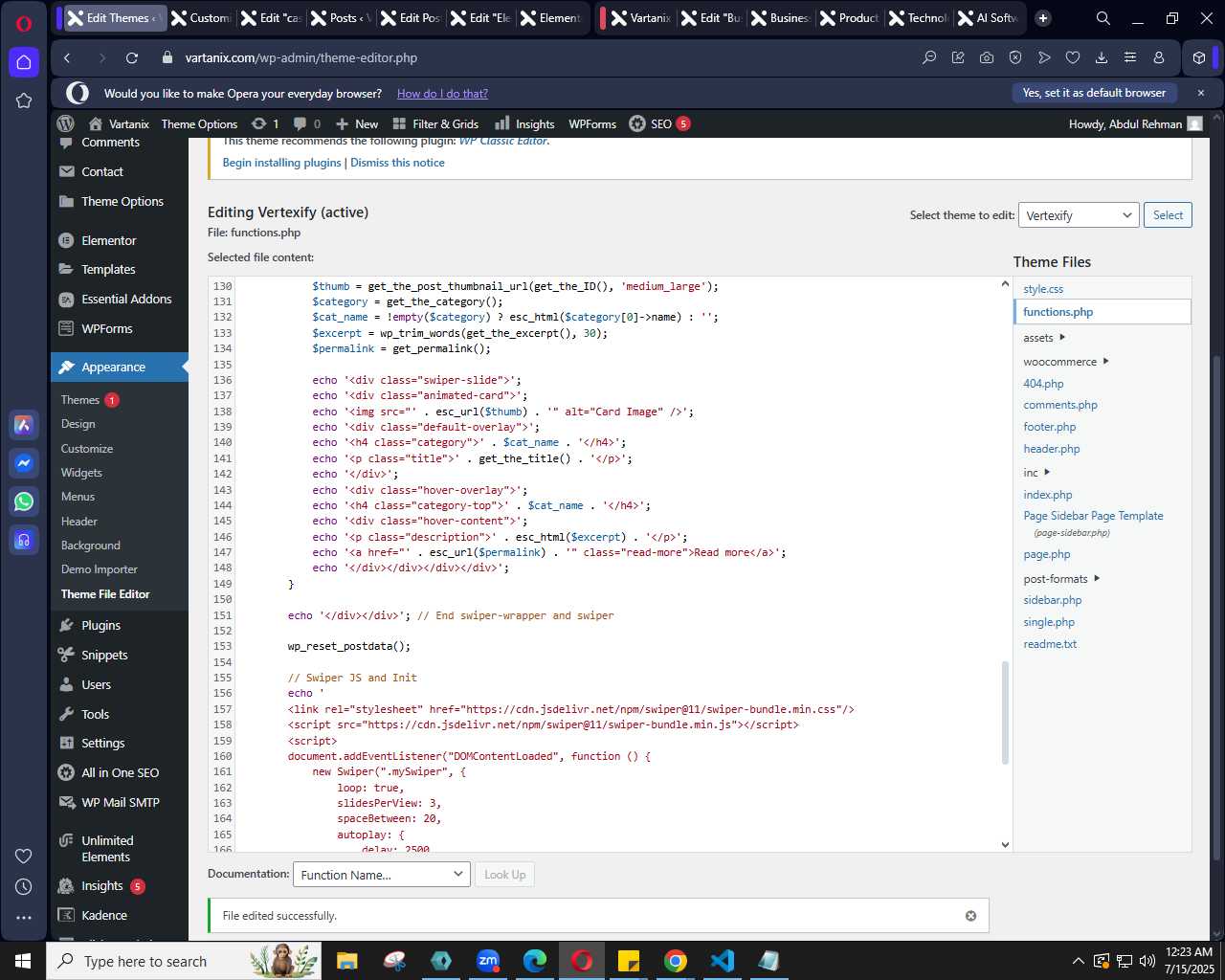Click WordPress logo in admin bar
The width and height of the screenshot is (1225, 980).
[66, 123]
